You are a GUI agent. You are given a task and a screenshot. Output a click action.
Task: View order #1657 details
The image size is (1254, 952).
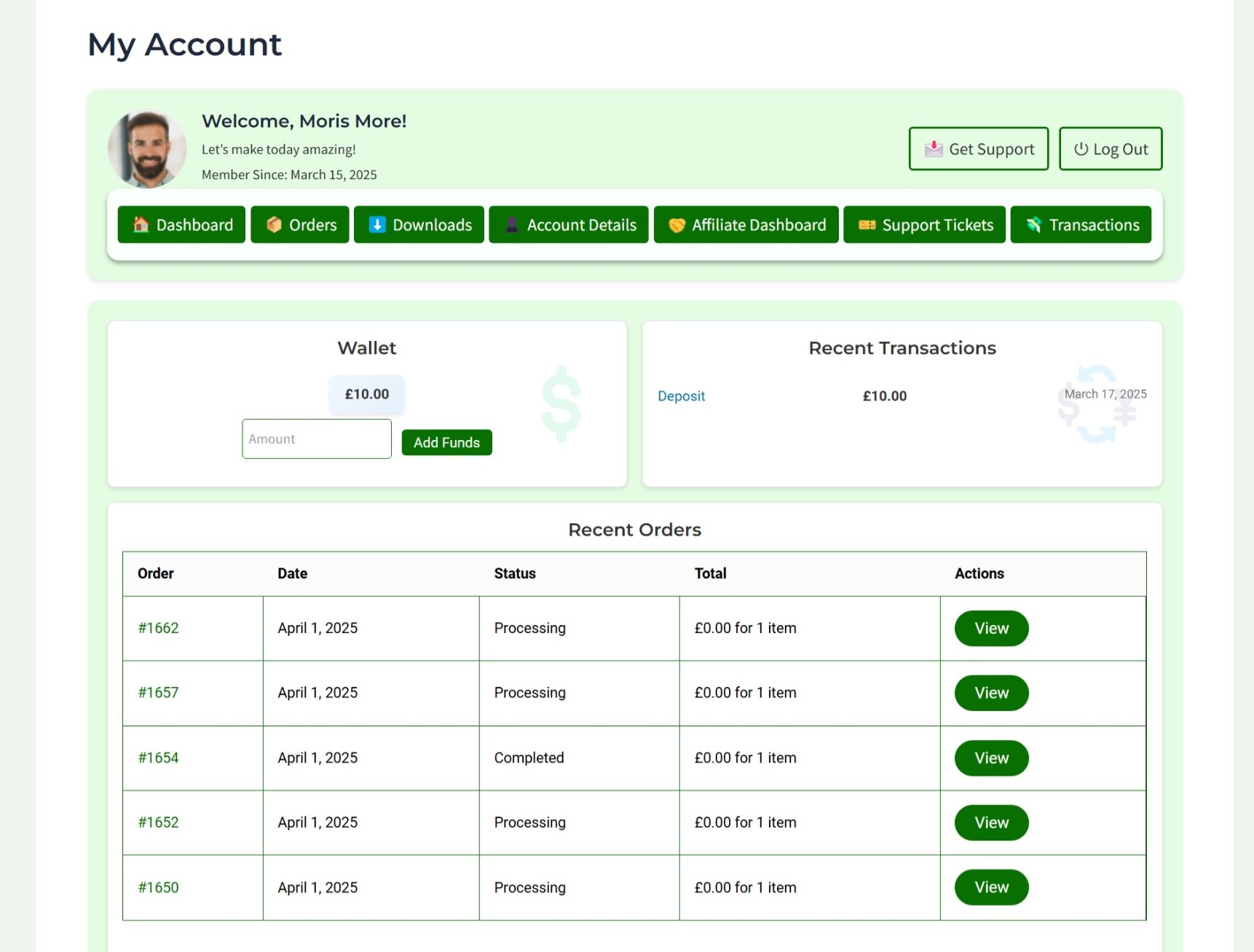point(991,693)
